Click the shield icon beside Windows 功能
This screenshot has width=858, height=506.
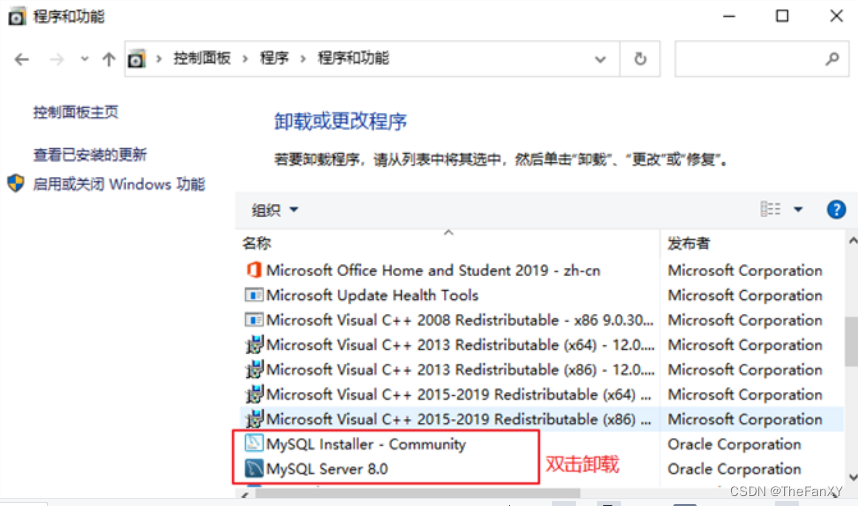(x=16, y=183)
